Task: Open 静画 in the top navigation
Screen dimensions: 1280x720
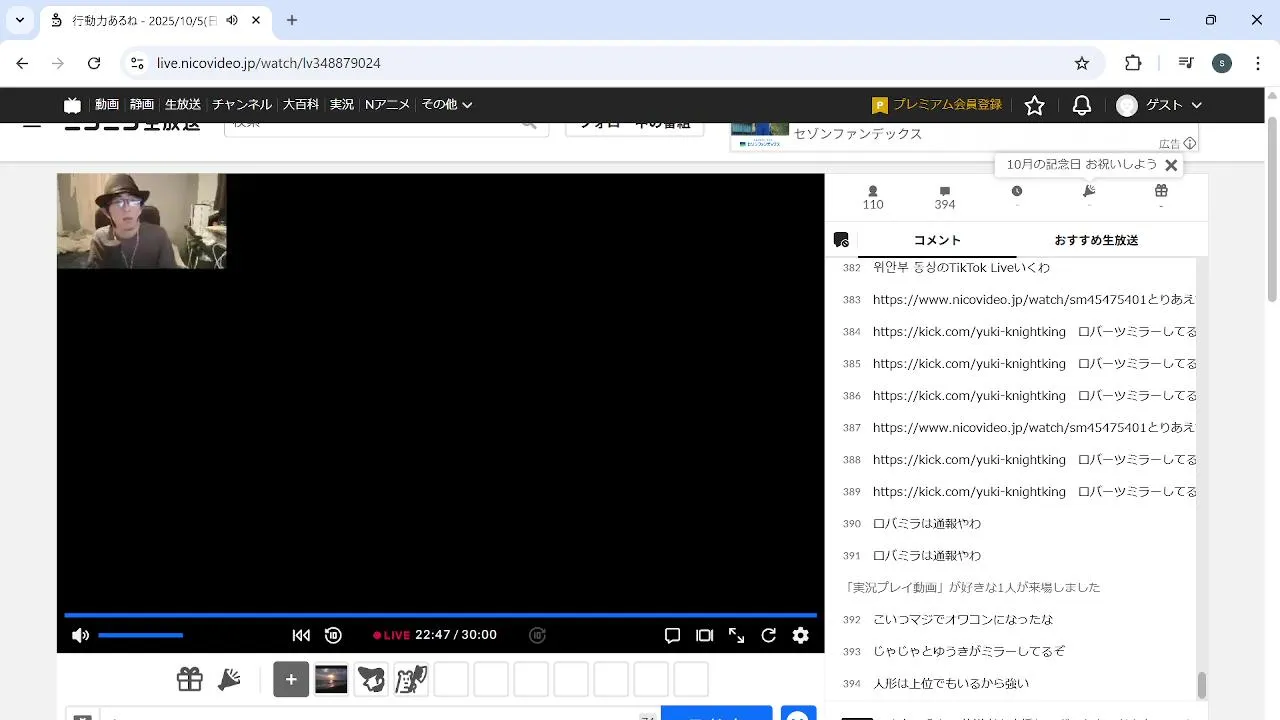Action: tap(142, 105)
